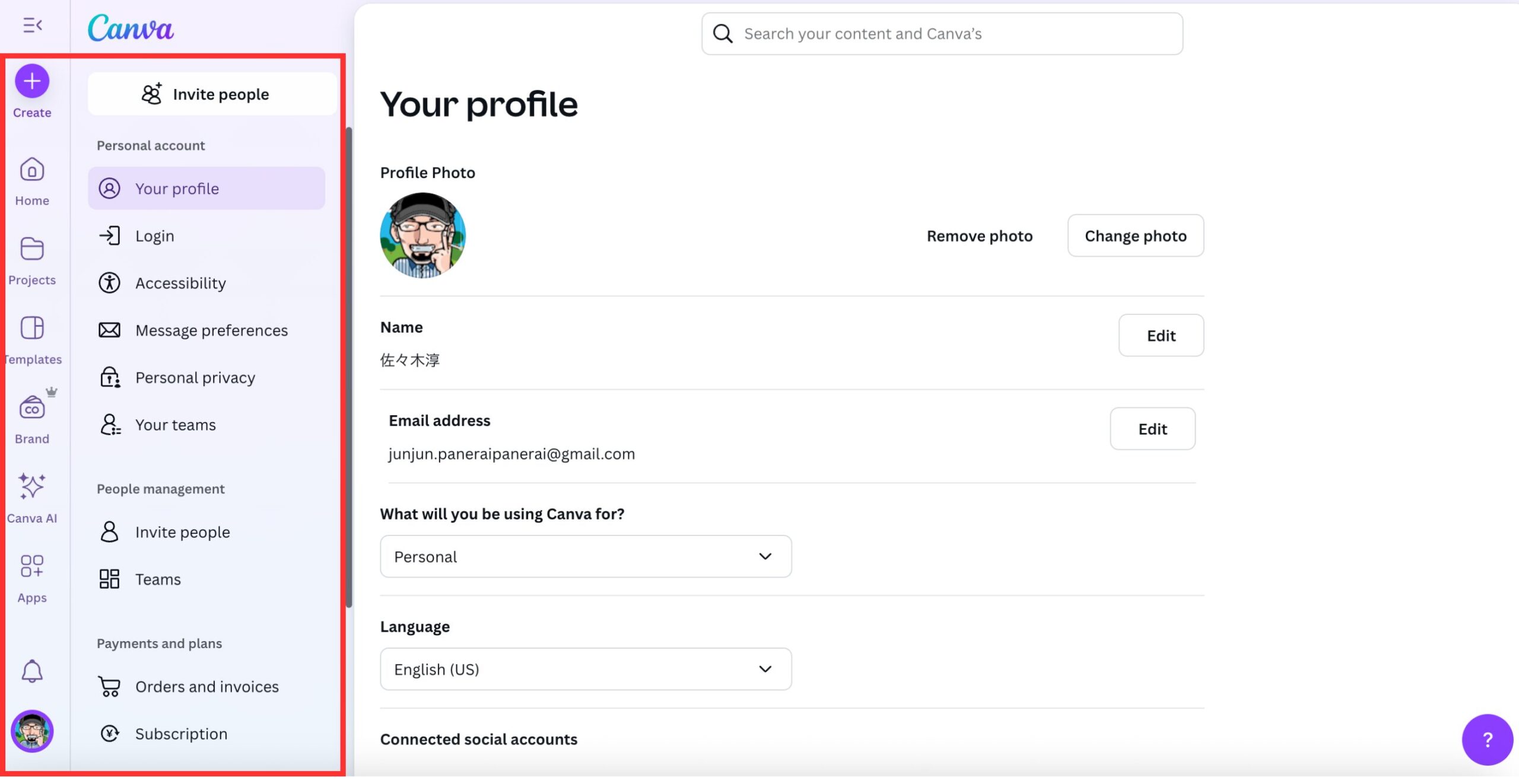1519x784 pixels.
Task: Open Accessibility settings
Action: pos(206,283)
